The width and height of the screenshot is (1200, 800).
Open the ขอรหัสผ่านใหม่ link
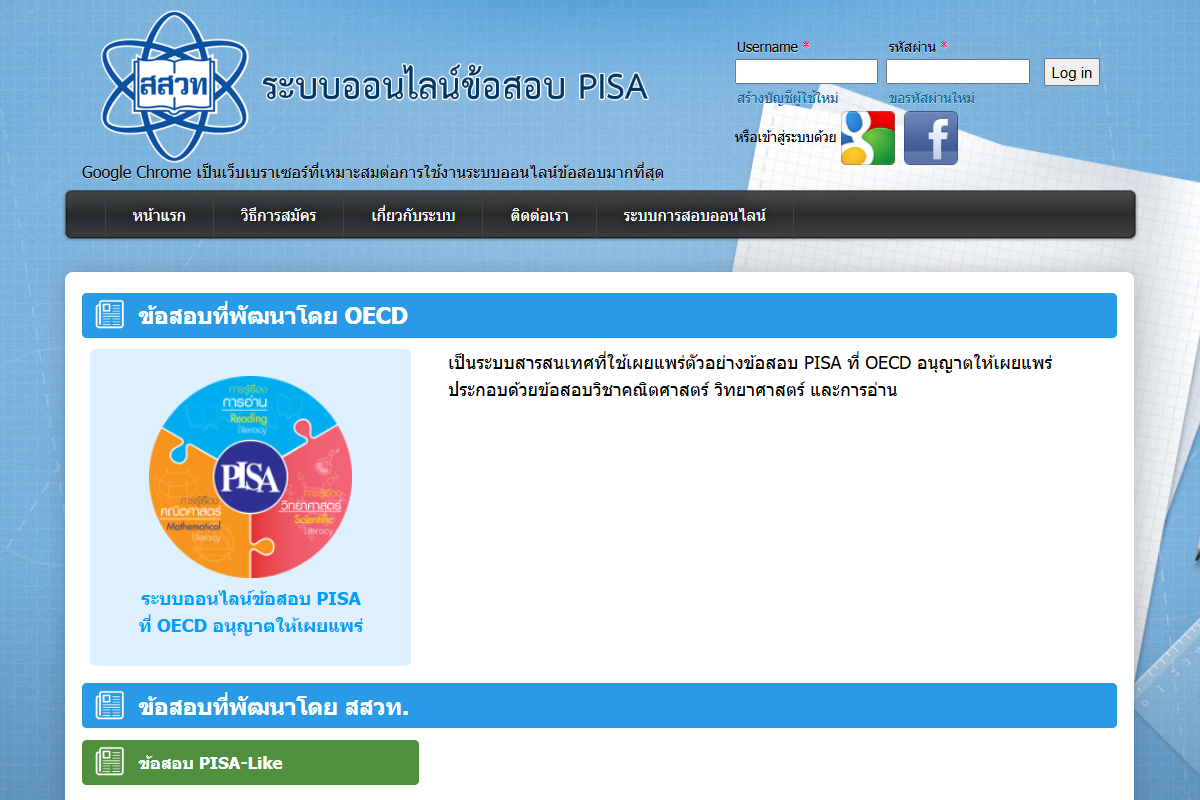pos(932,98)
